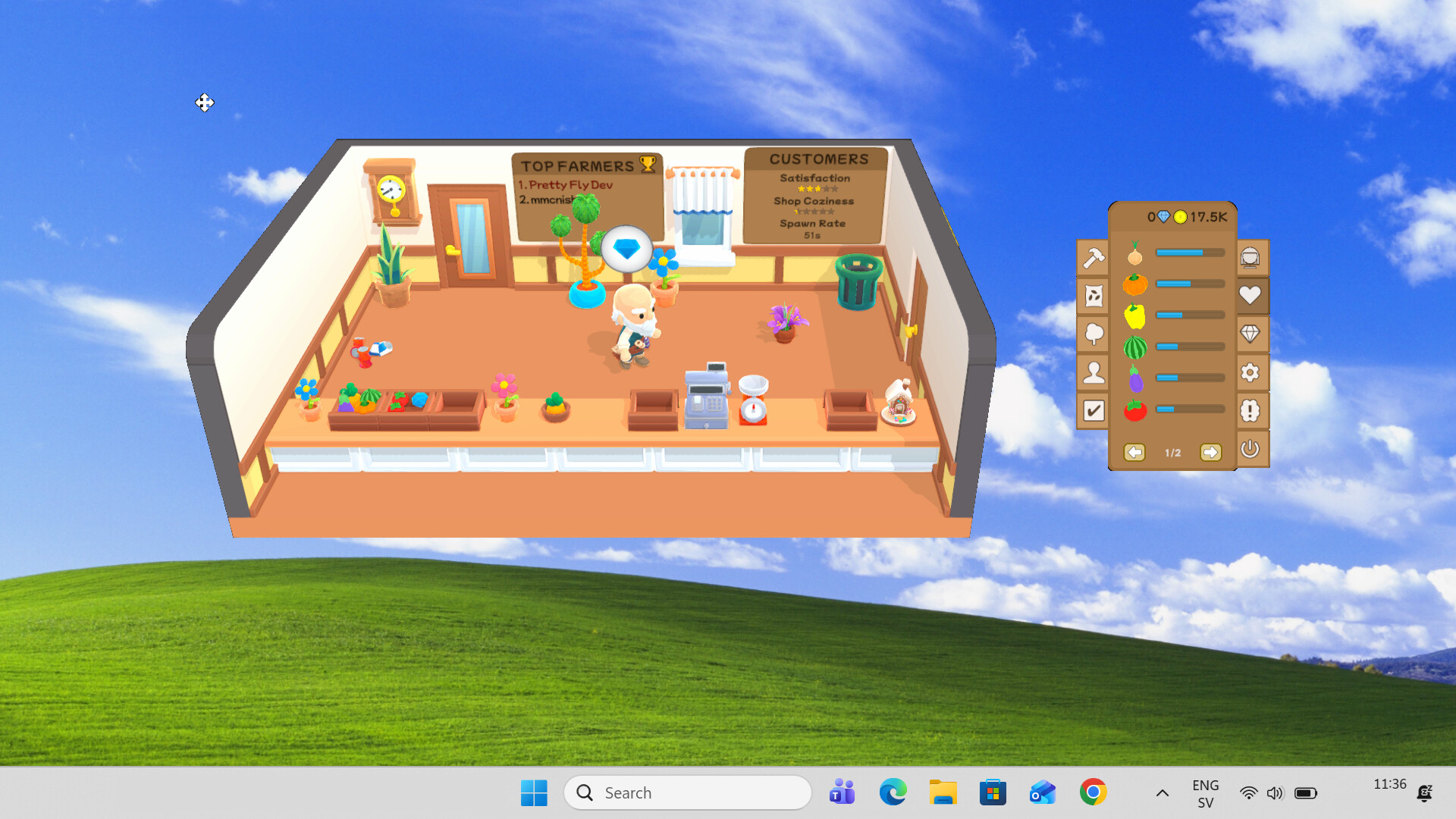Viewport: 1456px width, 819px height.
Task: Select the tree decorations tab
Action: [1093, 334]
